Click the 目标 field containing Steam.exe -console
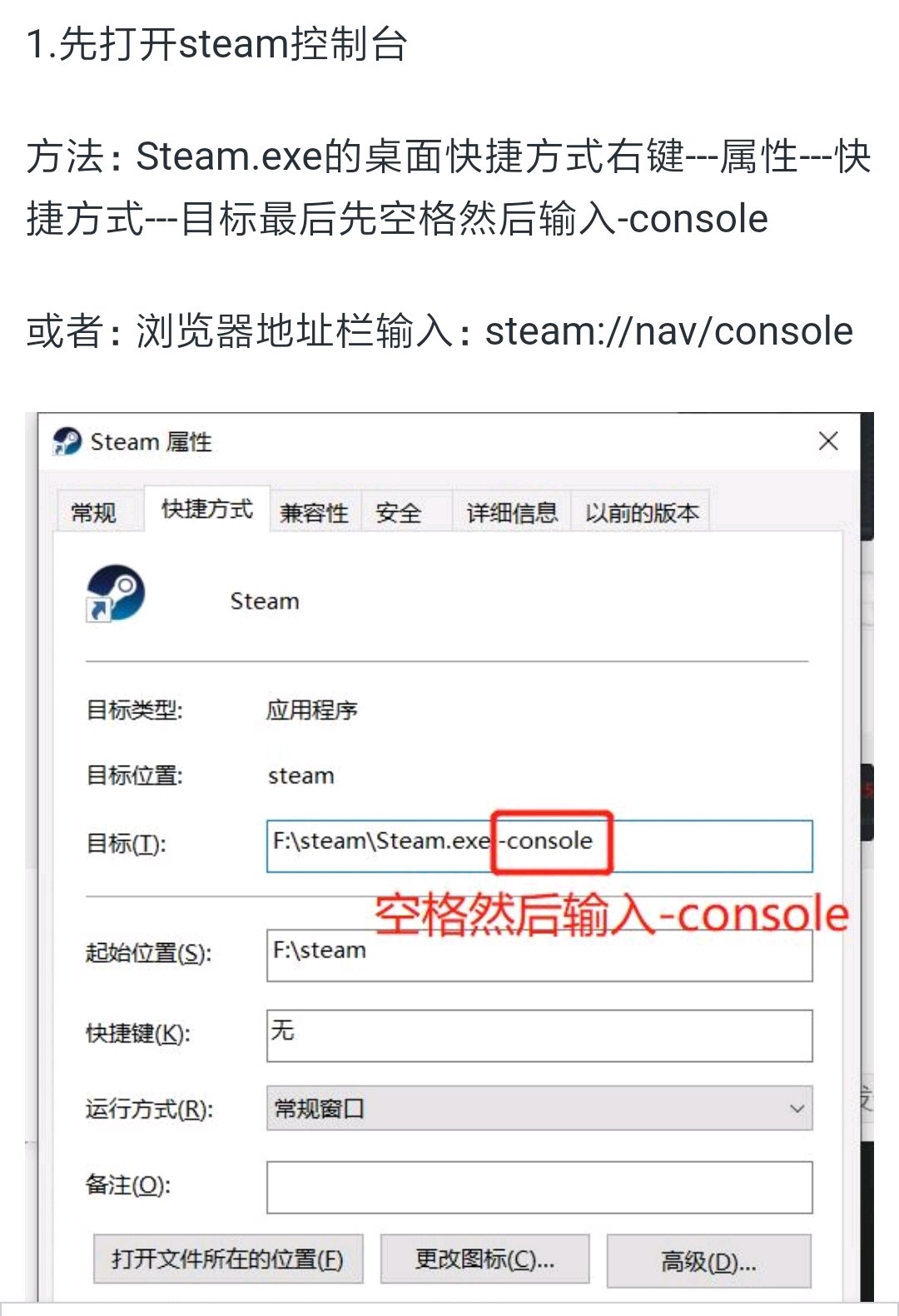The width and height of the screenshot is (899, 1316). [x=539, y=846]
